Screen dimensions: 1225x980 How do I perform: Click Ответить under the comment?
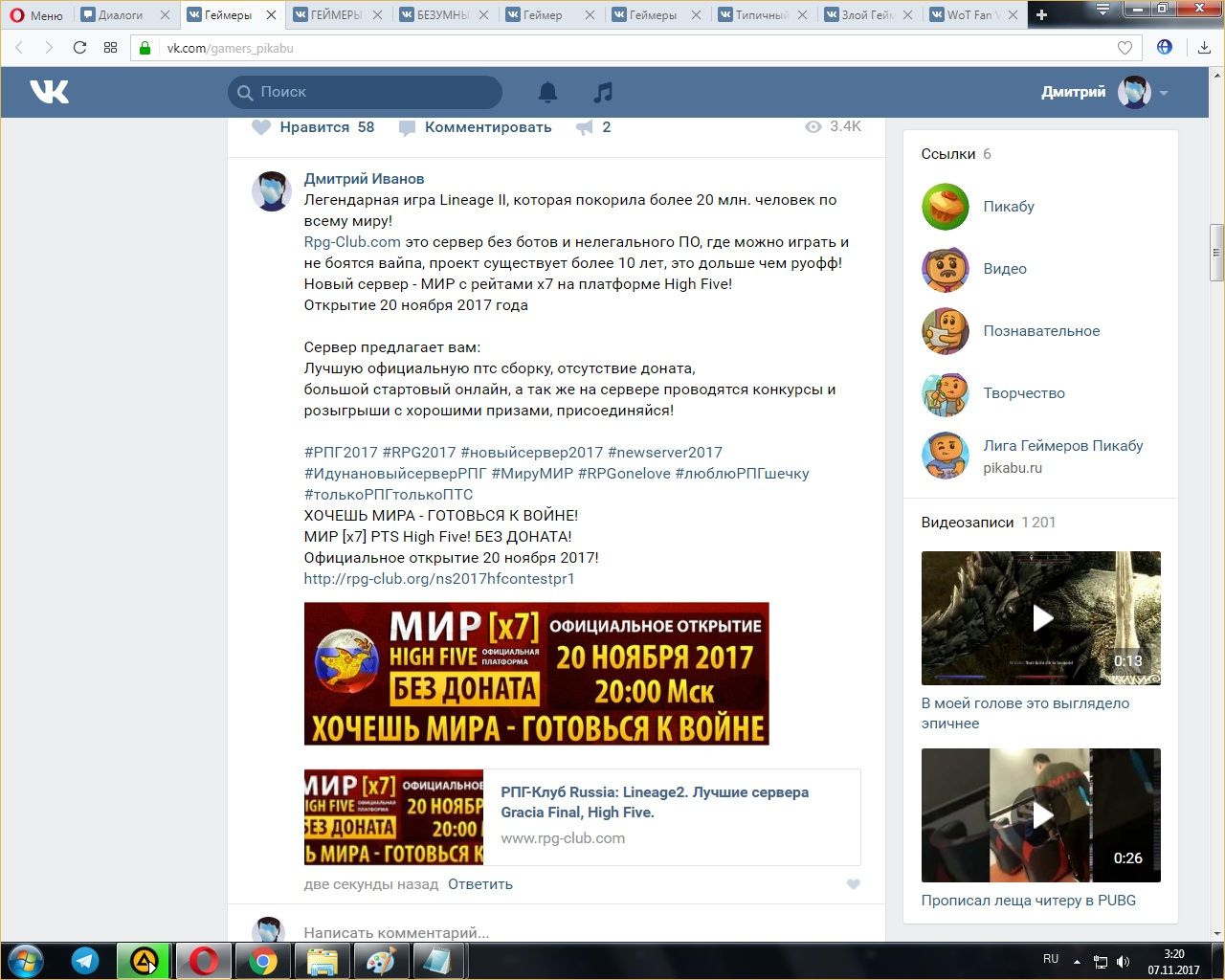(x=480, y=884)
